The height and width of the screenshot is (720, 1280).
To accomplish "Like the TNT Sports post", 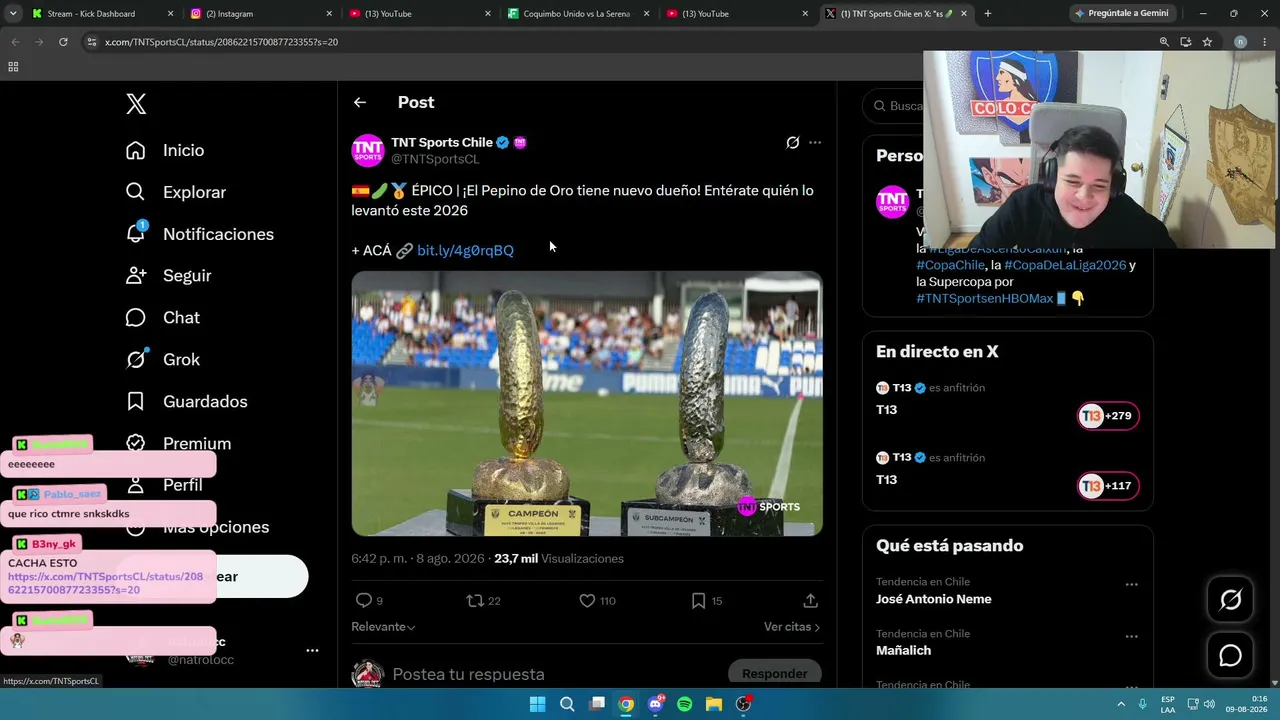I will pos(588,600).
